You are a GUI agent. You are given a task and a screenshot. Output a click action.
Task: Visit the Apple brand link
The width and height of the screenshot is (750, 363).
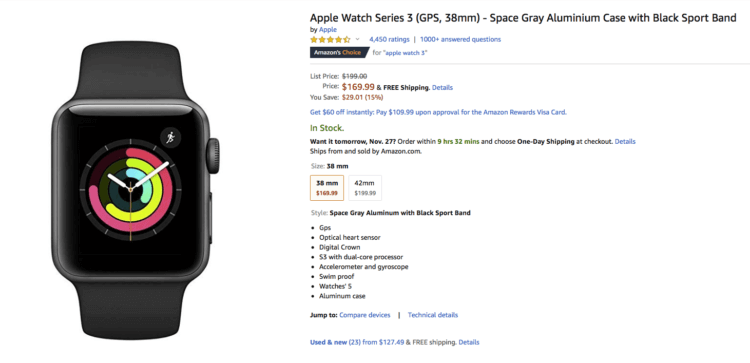click(x=328, y=30)
